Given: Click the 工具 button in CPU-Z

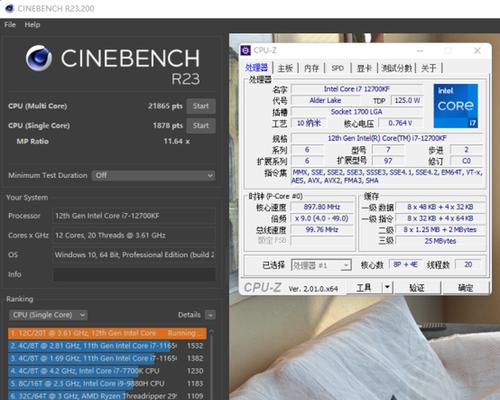Looking at the screenshot, I should pos(364,287).
